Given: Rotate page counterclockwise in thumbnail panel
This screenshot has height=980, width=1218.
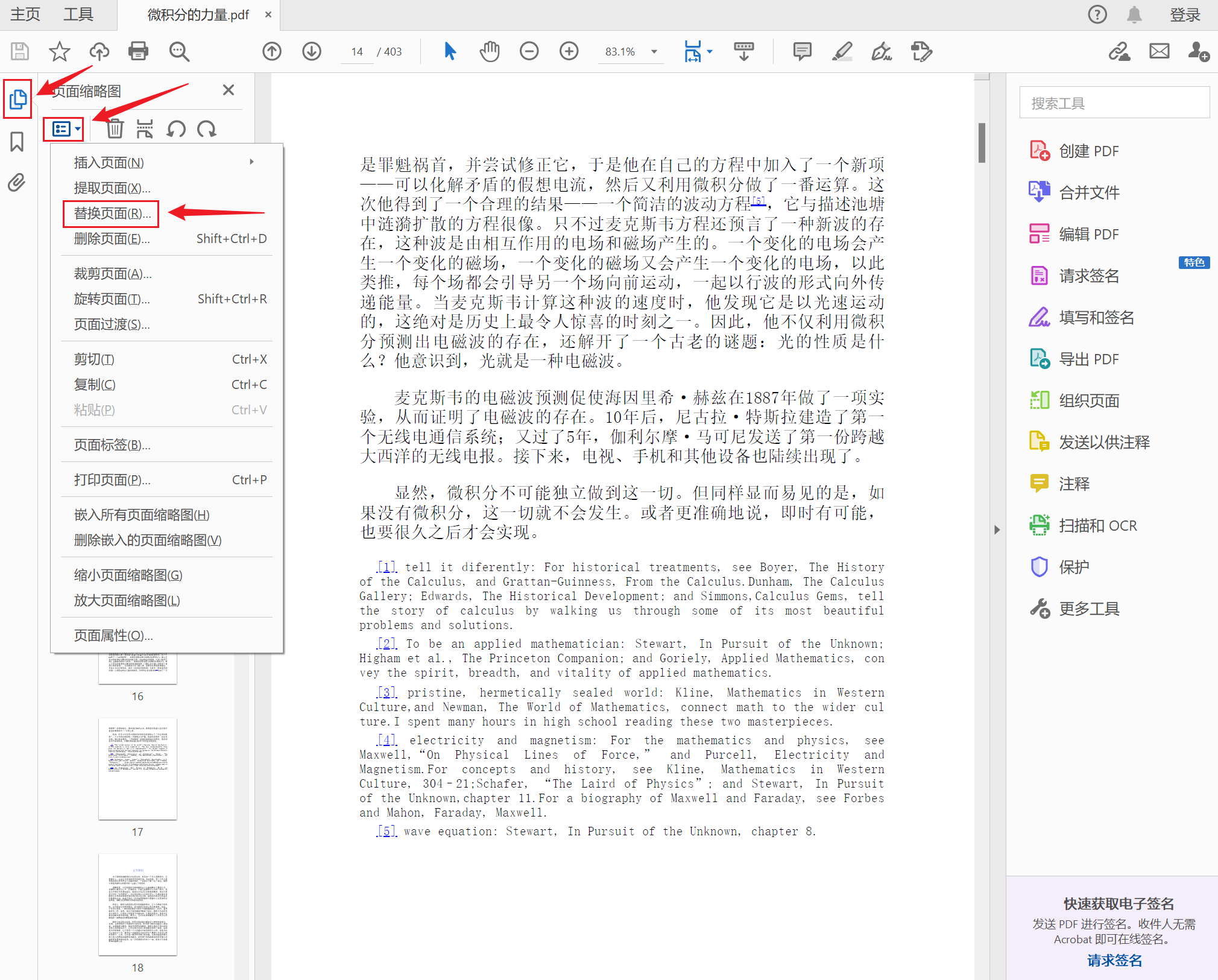Looking at the screenshot, I should point(175,128).
